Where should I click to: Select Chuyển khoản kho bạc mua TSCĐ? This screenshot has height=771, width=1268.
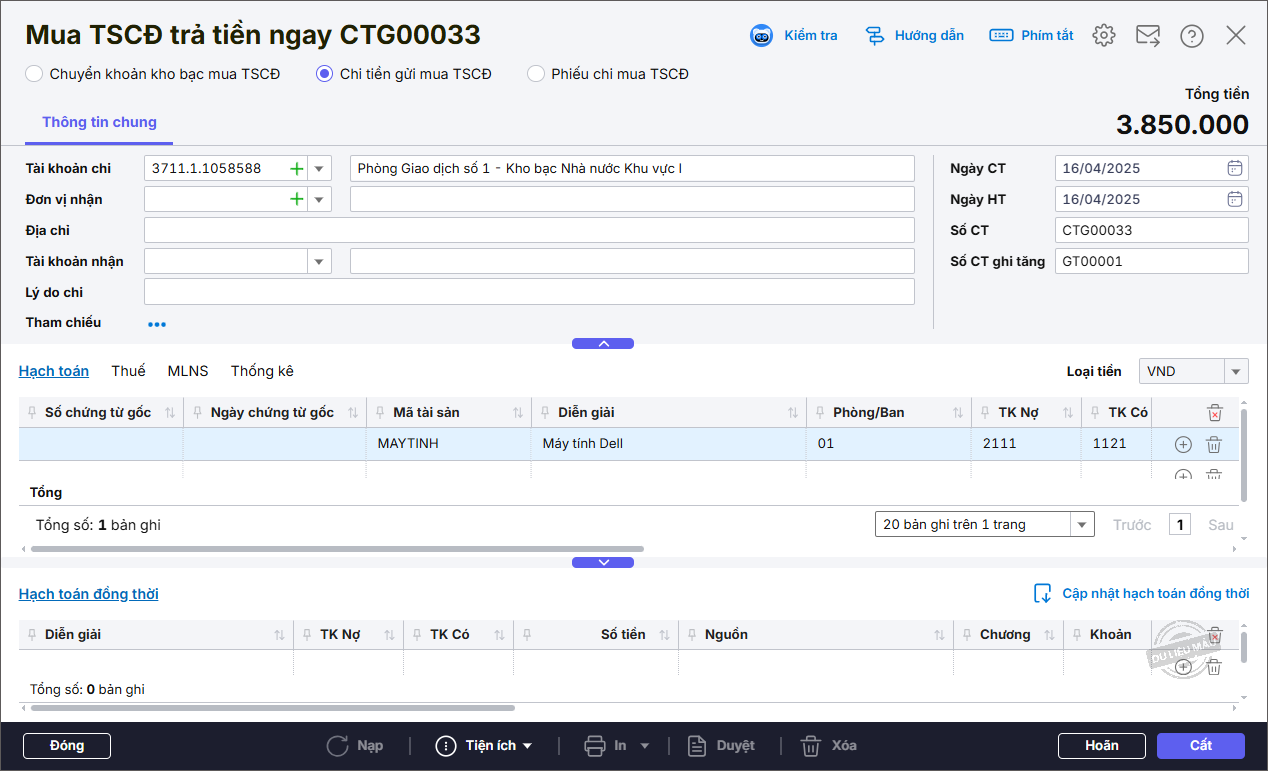click(34, 74)
